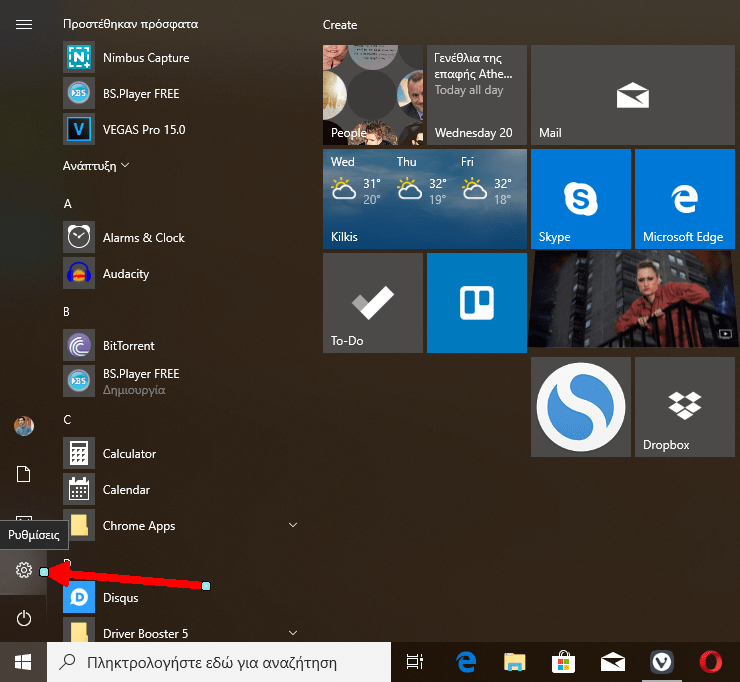Screen dimensions: 740x682
Task: Open Settings gear icon
Action: (x=24, y=570)
